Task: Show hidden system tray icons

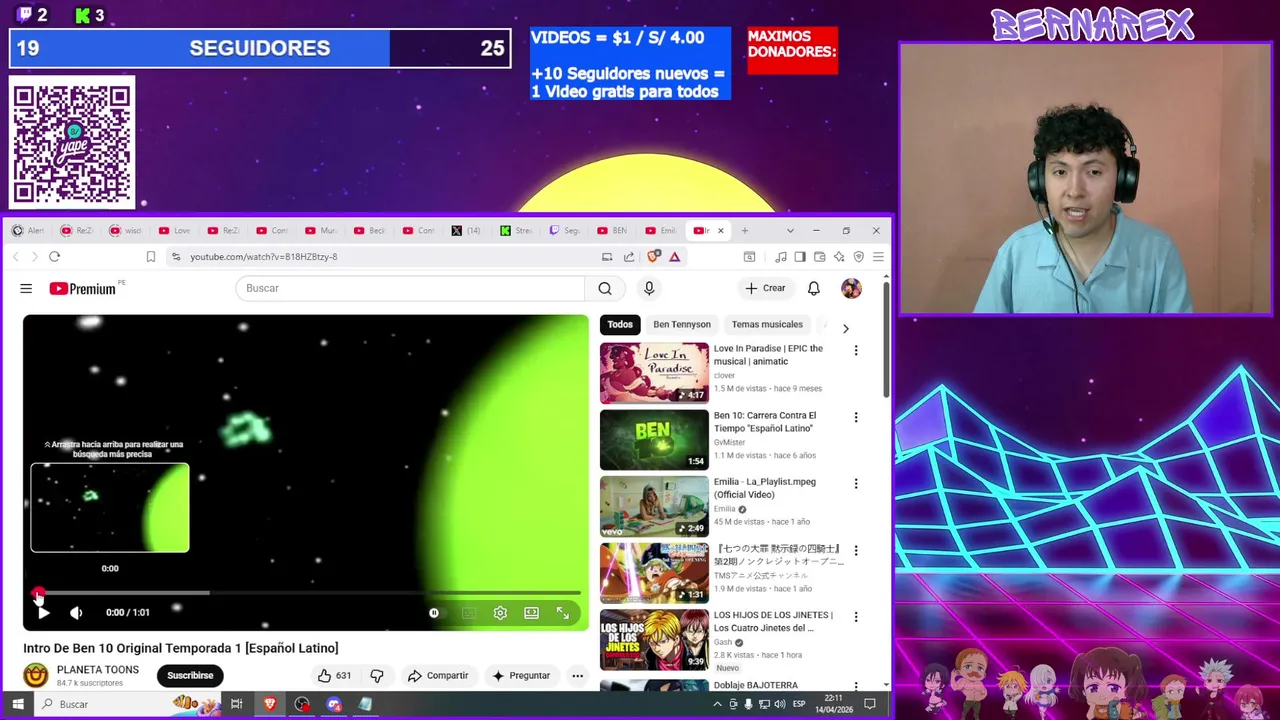Action: 717,704
